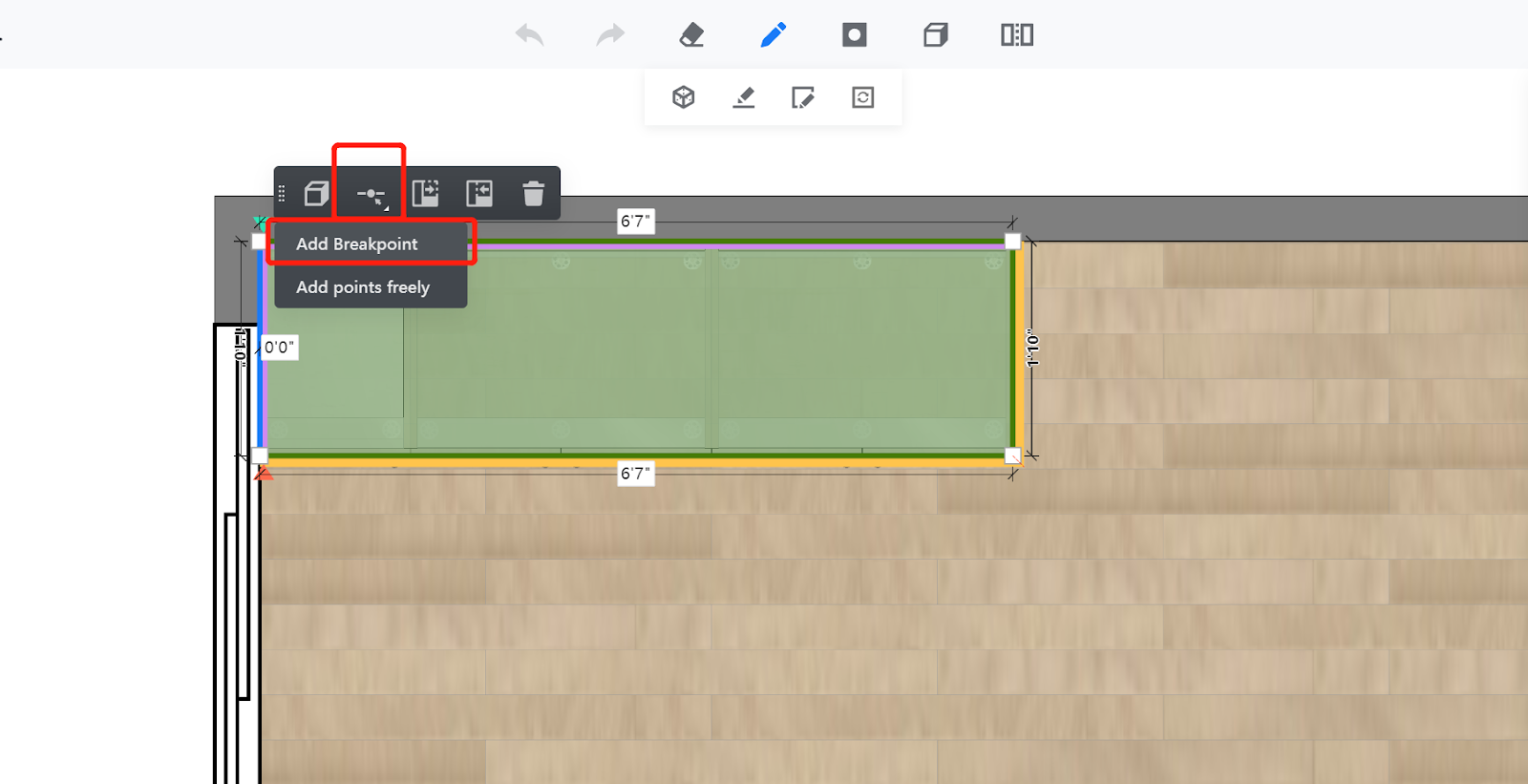The height and width of the screenshot is (784, 1528).
Task: Click the 0'0" dimension label
Action: pos(279,348)
